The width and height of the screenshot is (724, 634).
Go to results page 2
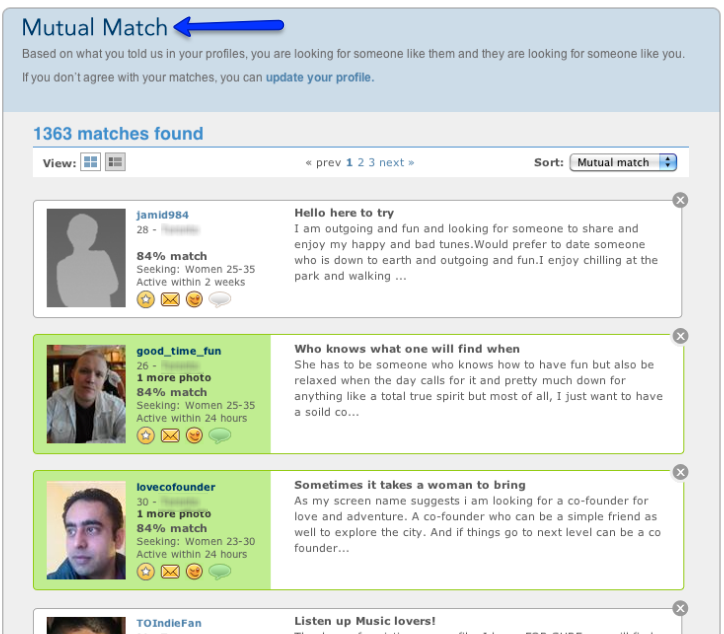[x=361, y=163]
